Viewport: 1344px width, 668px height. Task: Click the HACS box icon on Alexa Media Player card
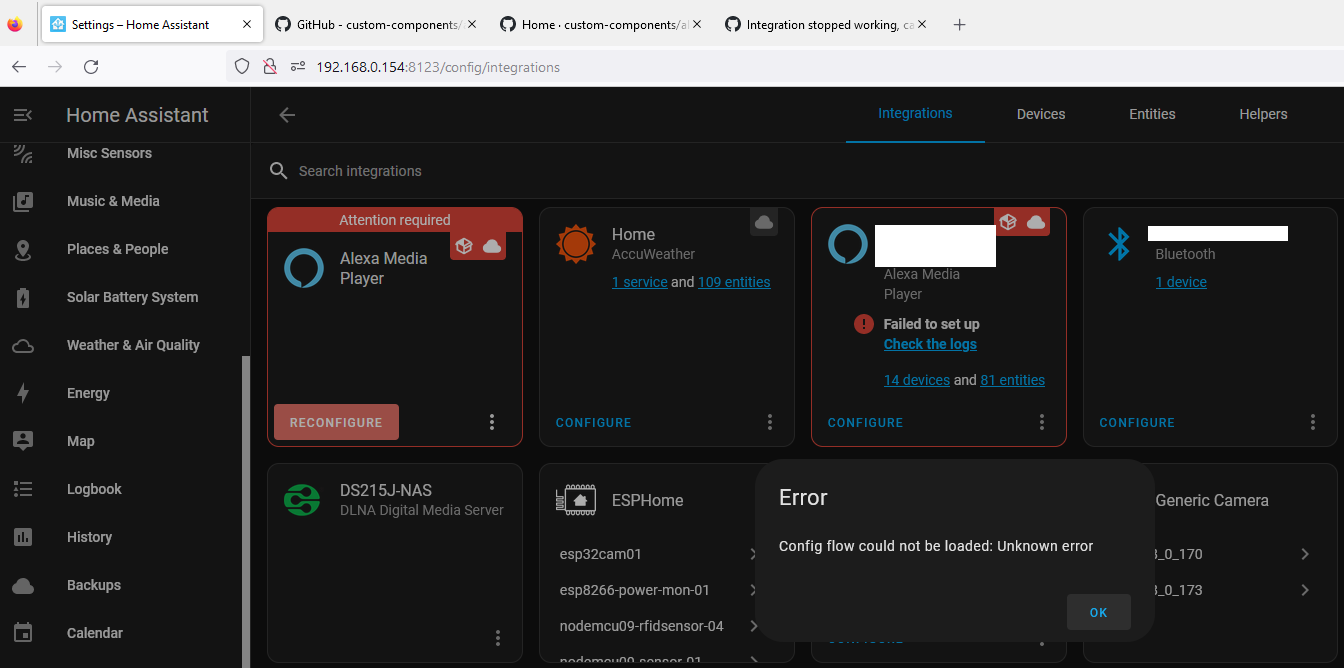(x=462, y=244)
